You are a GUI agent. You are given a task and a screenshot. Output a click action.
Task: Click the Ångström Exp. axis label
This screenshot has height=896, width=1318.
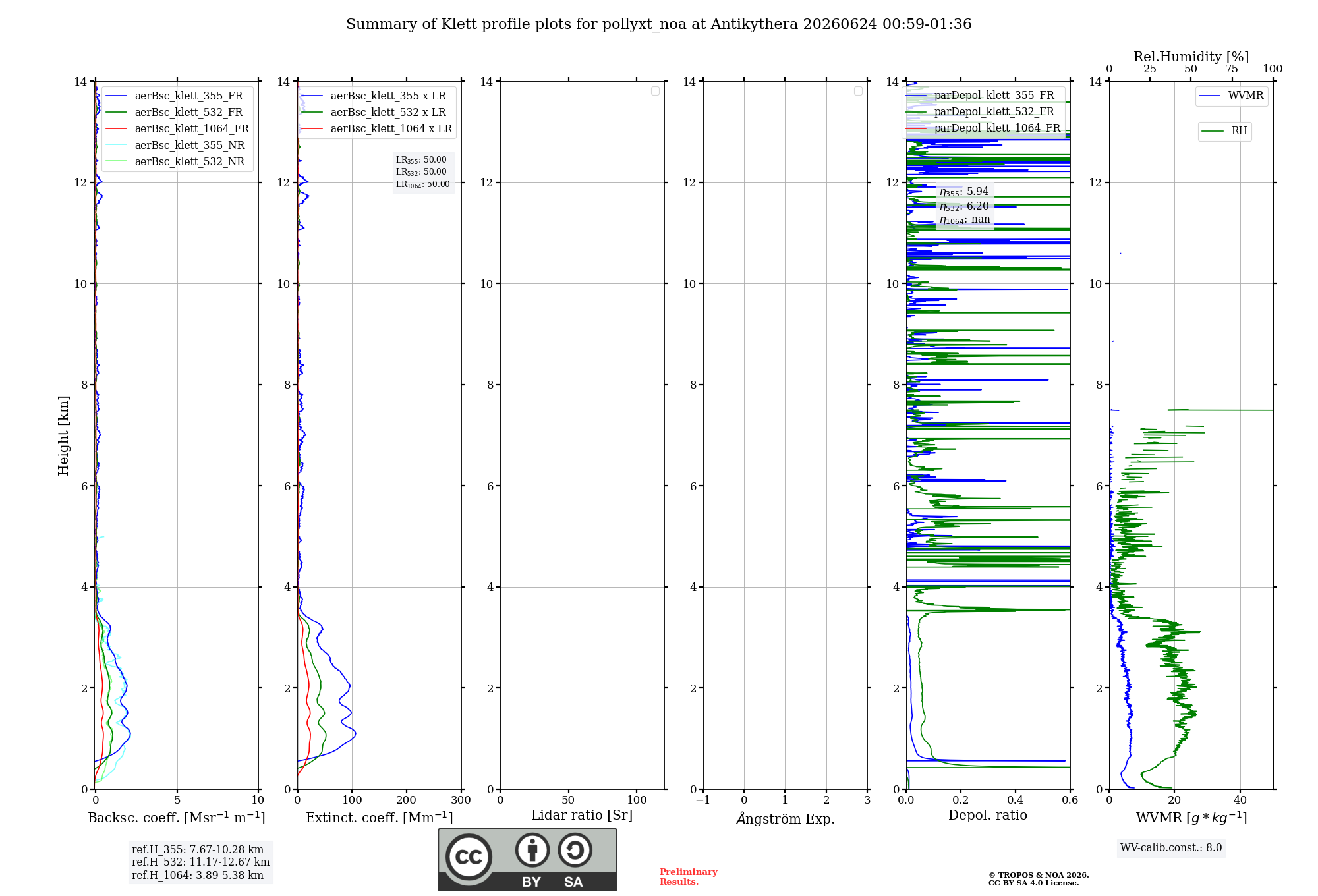(x=786, y=818)
